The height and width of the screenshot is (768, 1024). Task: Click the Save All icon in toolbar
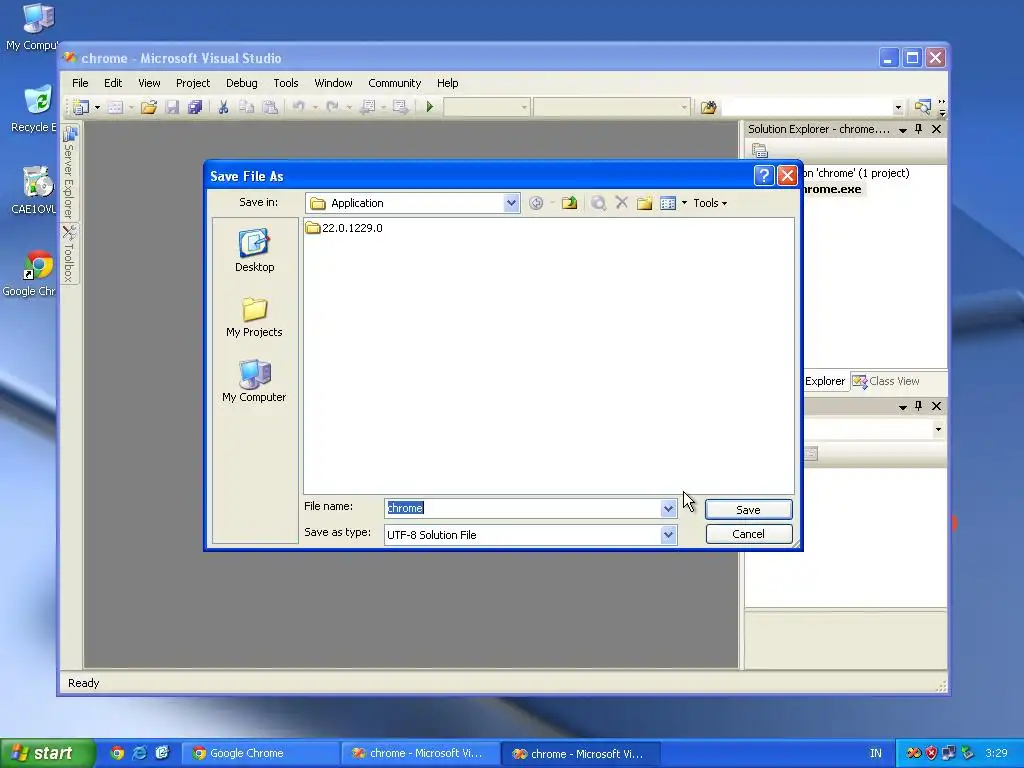pos(195,107)
